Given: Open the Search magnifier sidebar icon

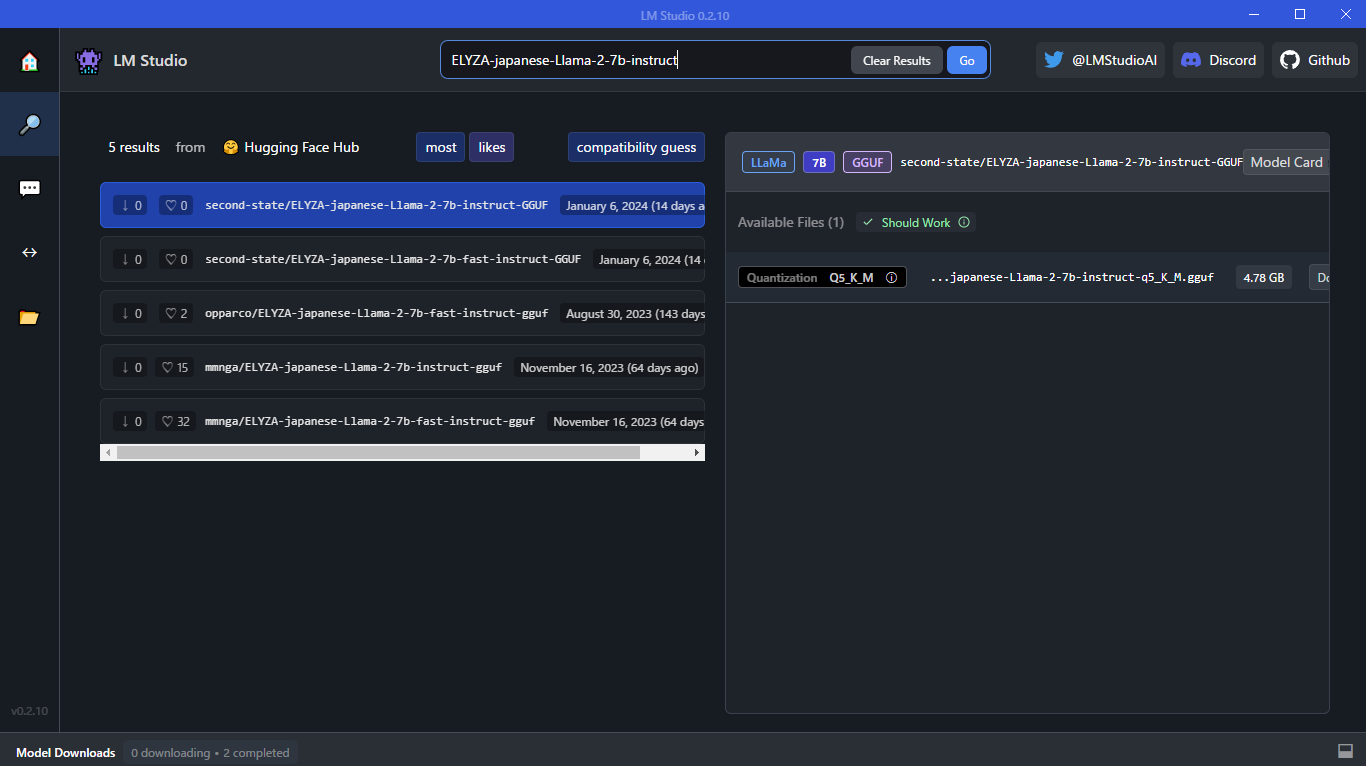Looking at the screenshot, I should 29,124.
